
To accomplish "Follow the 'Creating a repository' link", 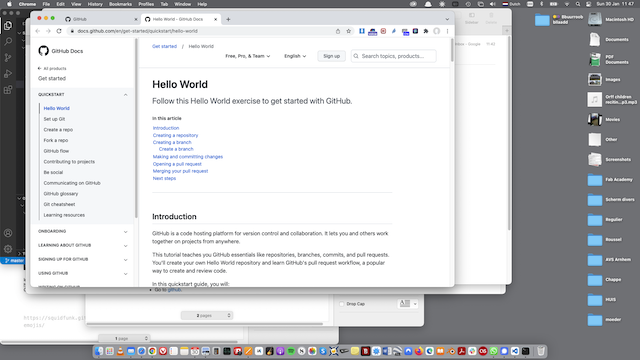I will pos(175,135).
